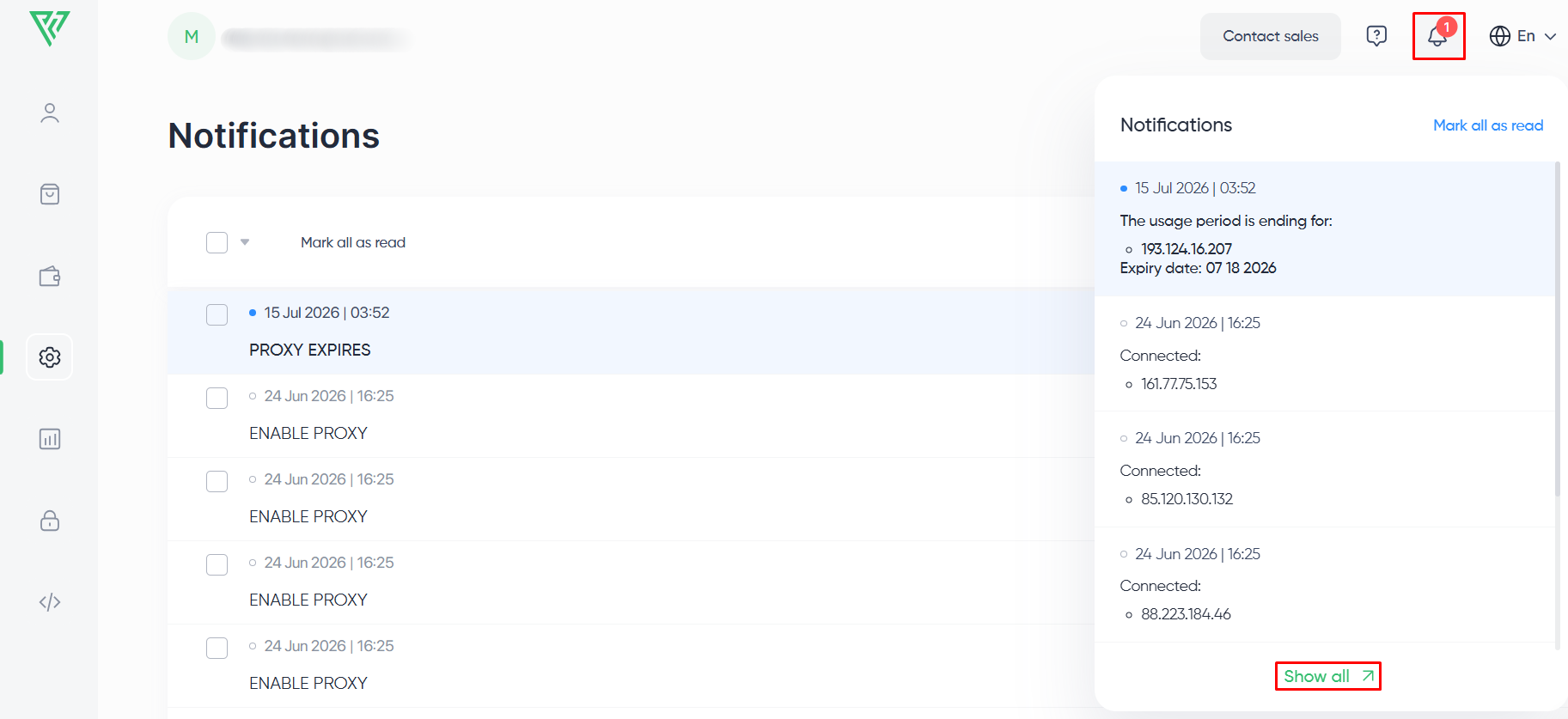
Task: Click the IP address 193.124.16.207
Action: click(x=1187, y=249)
